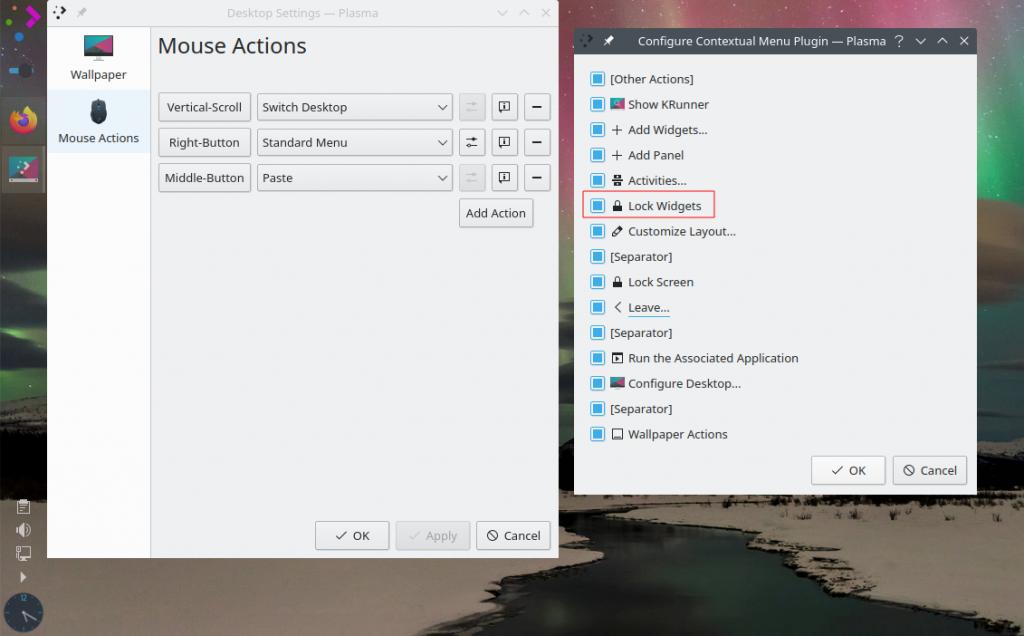1024x636 pixels.
Task: Click About icon in Vertical-Scroll row
Action: click(x=505, y=107)
